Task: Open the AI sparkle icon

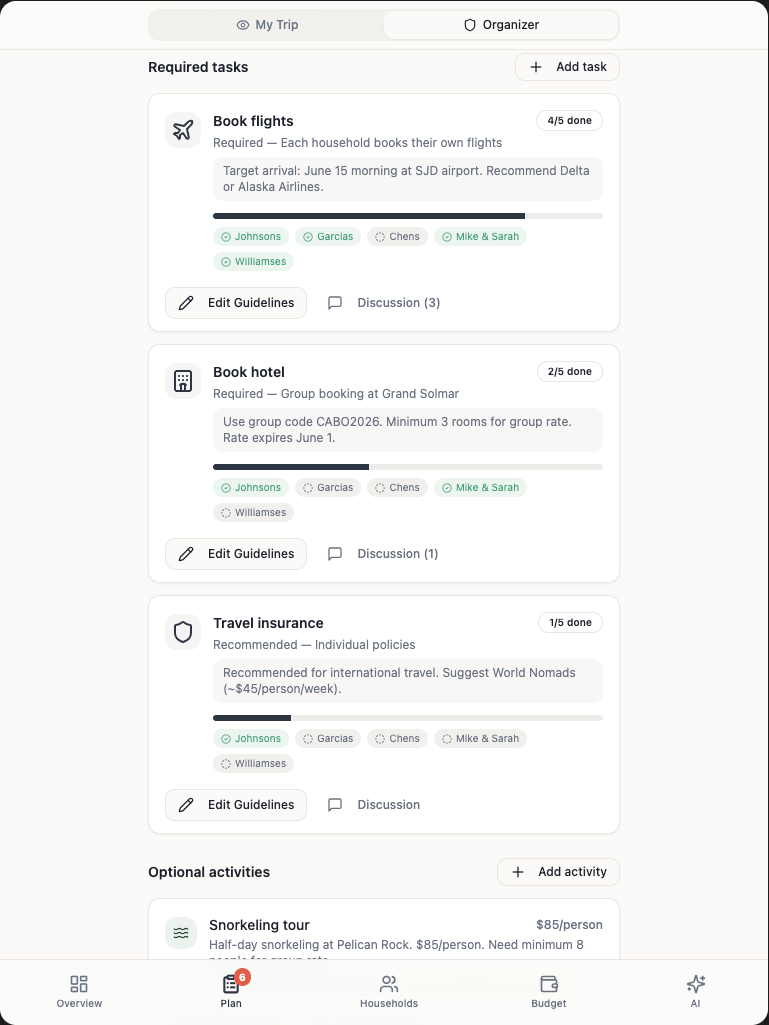Action: pyautogui.click(x=695, y=984)
